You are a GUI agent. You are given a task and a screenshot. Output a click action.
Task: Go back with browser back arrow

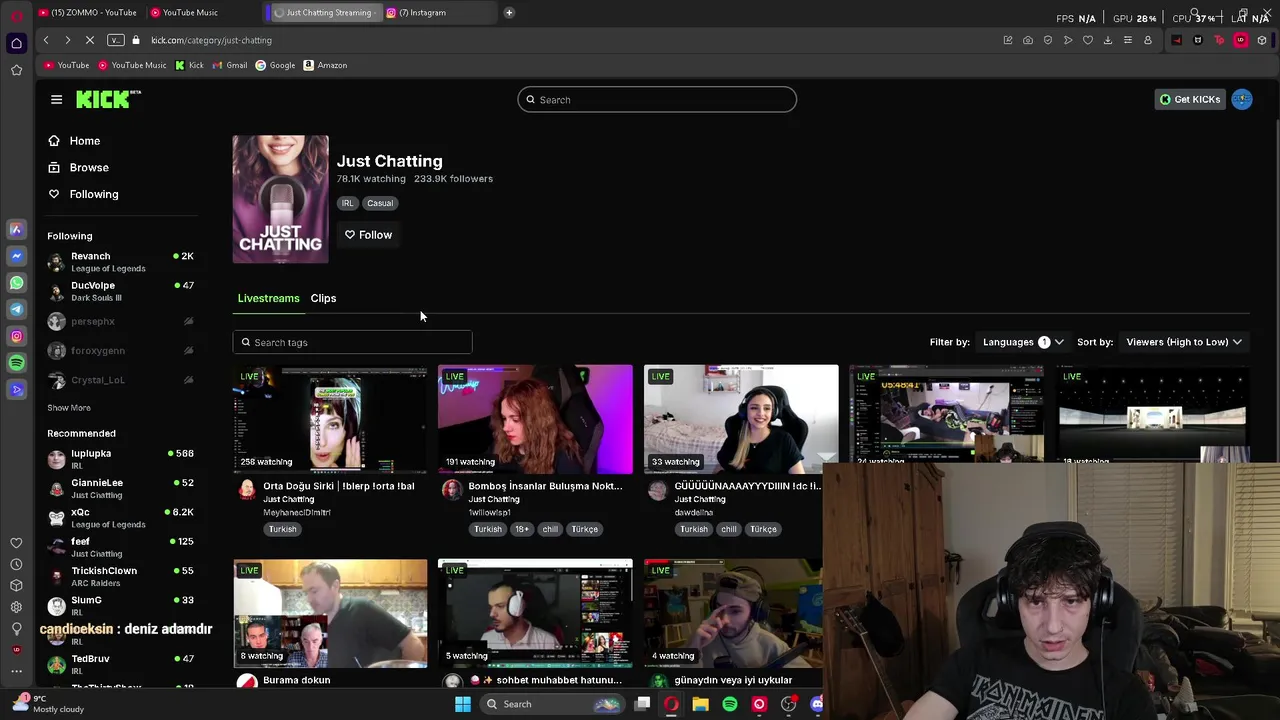pyautogui.click(x=46, y=40)
